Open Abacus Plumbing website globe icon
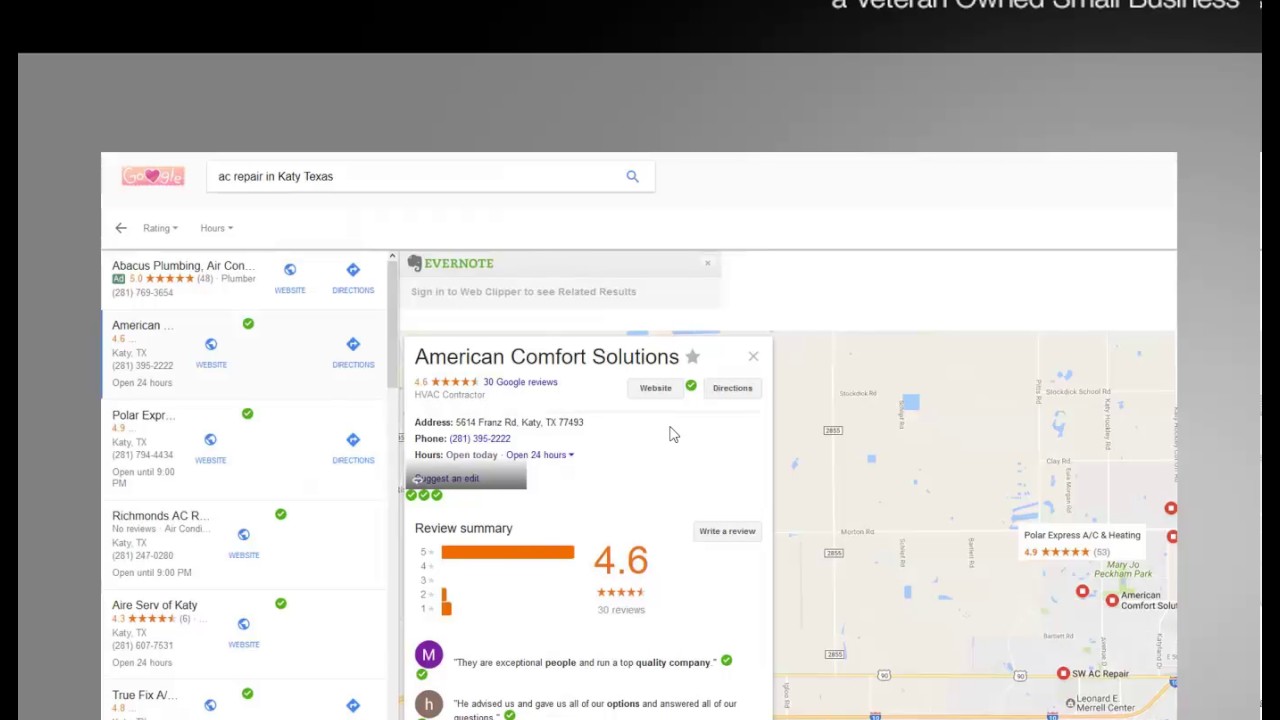Image resolution: width=1280 pixels, height=720 pixels. (290, 270)
